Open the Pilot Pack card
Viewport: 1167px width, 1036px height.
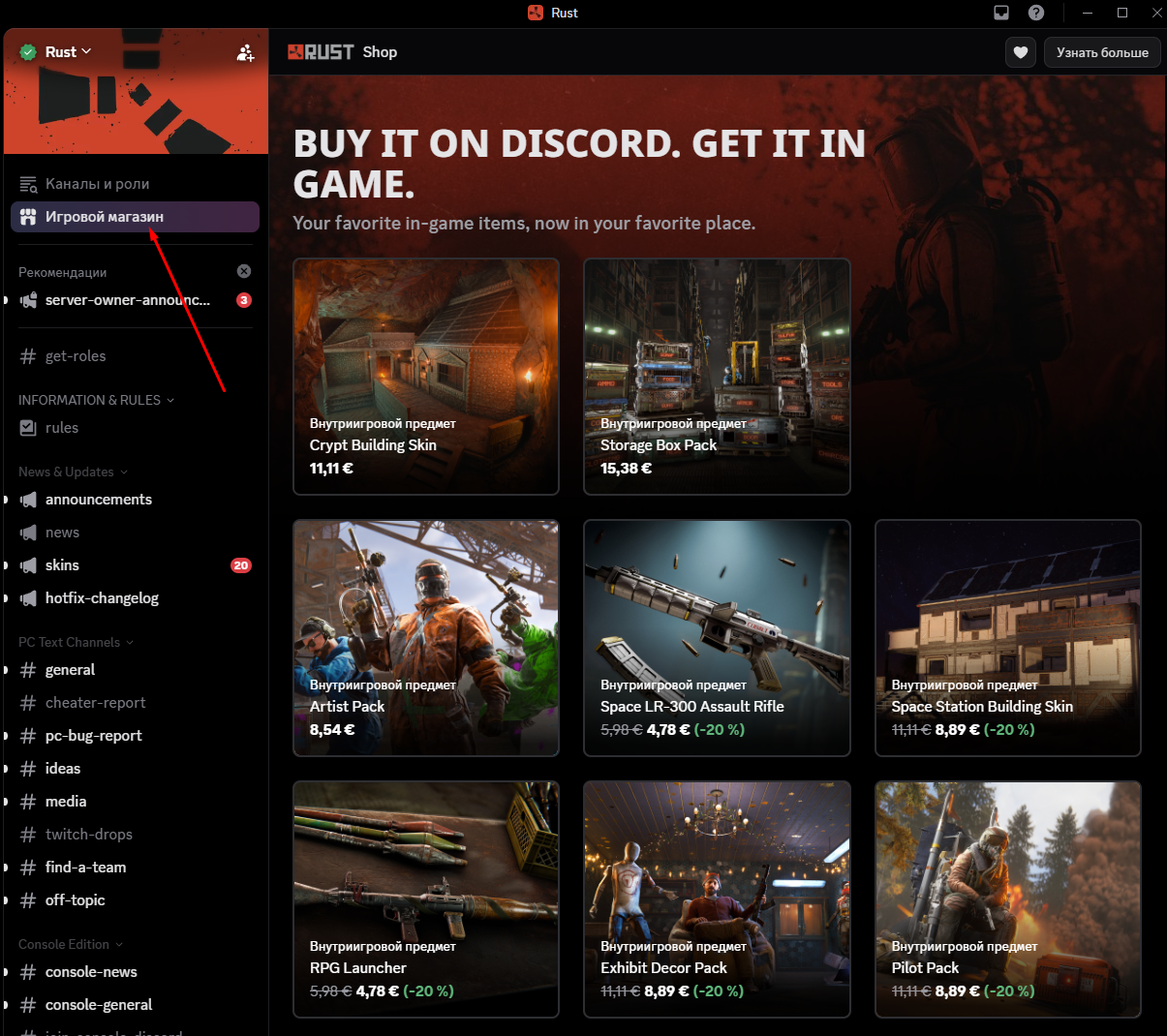click(x=1008, y=899)
